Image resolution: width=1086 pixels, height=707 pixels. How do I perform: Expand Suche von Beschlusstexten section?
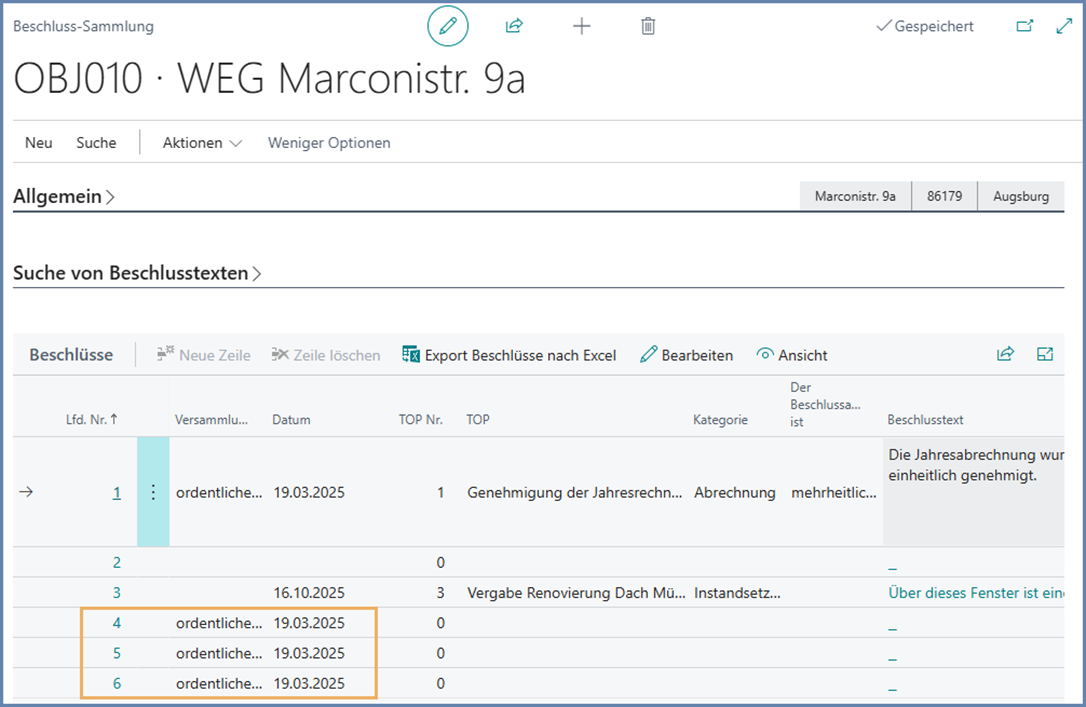pyautogui.click(x=137, y=273)
